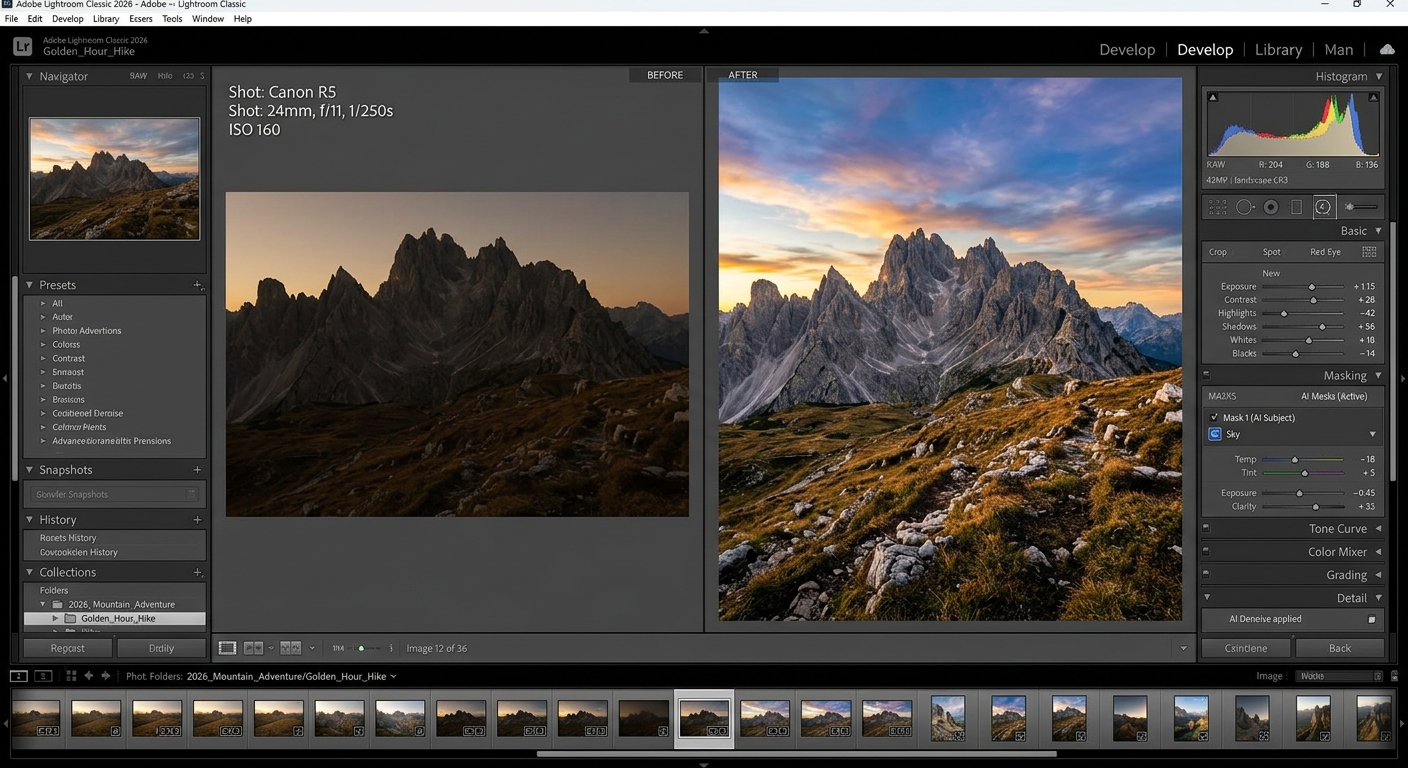
Task: Open the cloud sync icon
Action: click(1387, 49)
